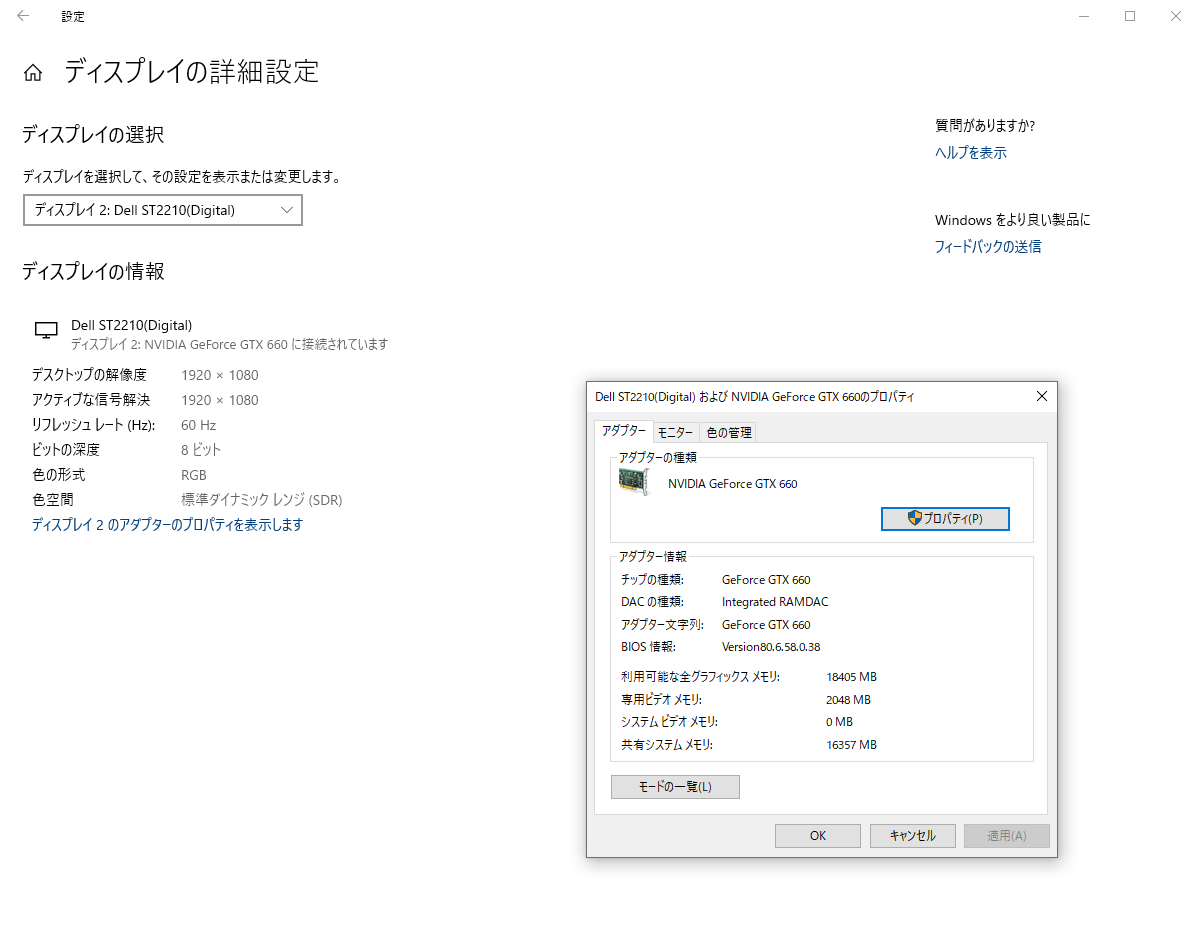Screen dimensions: 1196x930
Task: Select the RGB color format value
Action: coord(194,475)
